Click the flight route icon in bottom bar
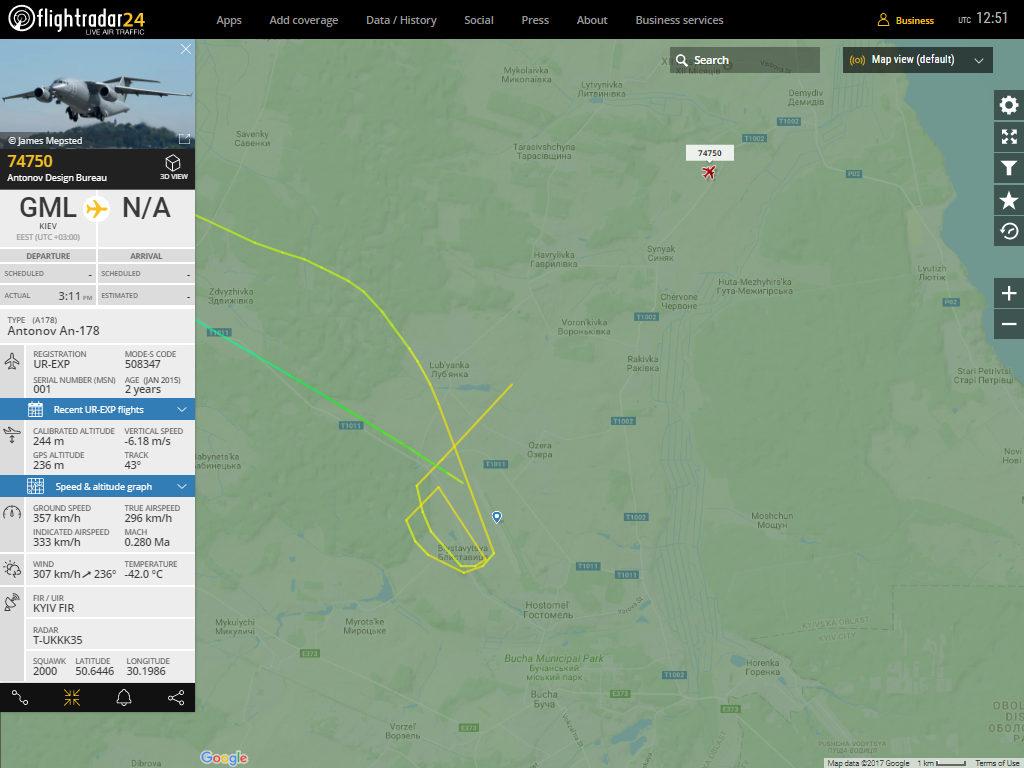Screen dimensions: 1024x768 [x=20, y=698]
